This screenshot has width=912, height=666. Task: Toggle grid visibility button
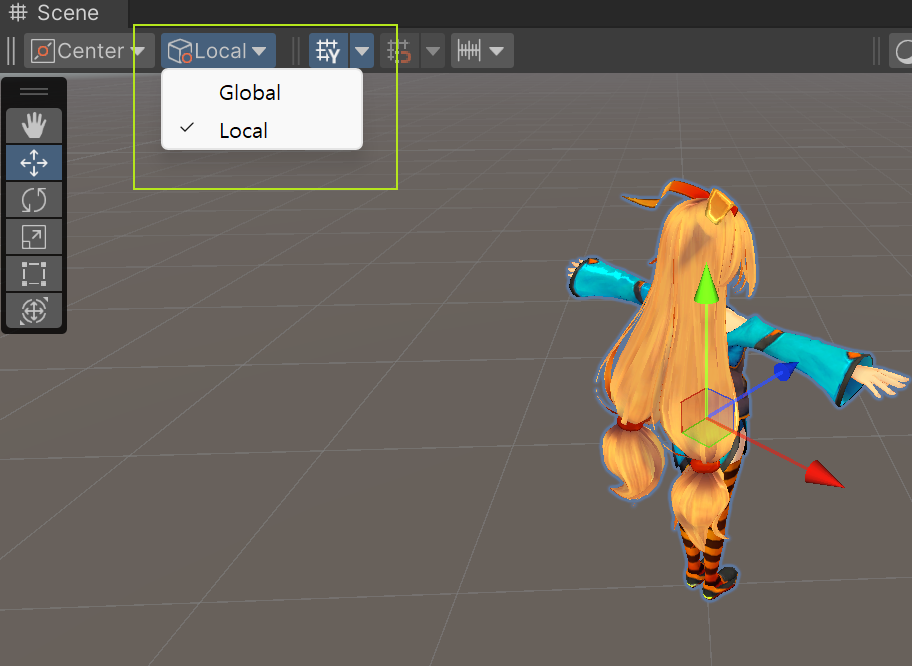coord(328,51)
